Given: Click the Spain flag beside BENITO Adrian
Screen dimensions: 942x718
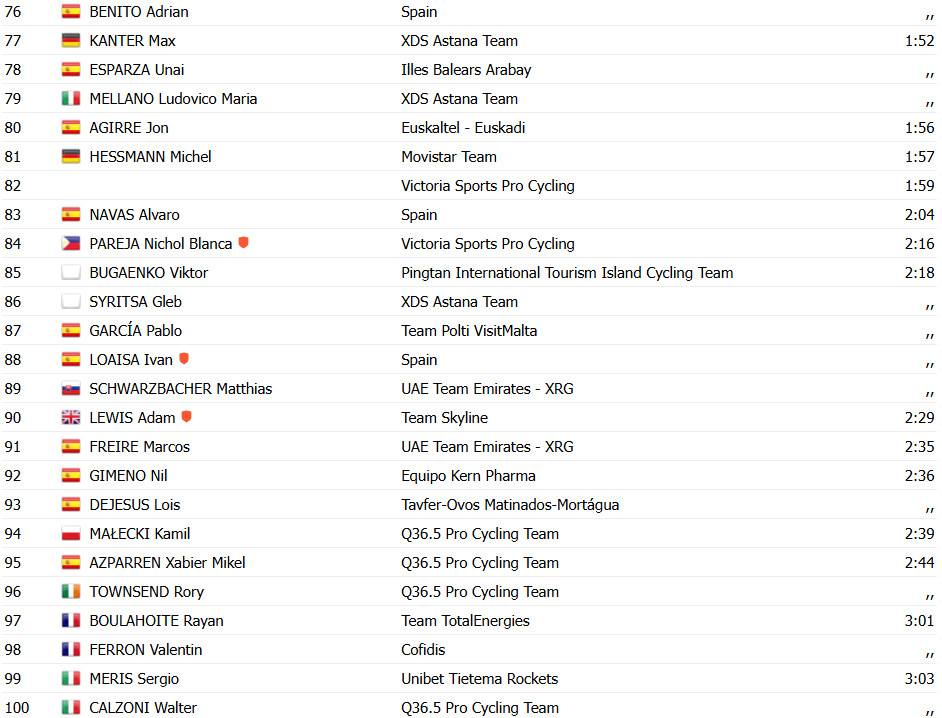Looking at the screenshot, I should tap(71, 11).
